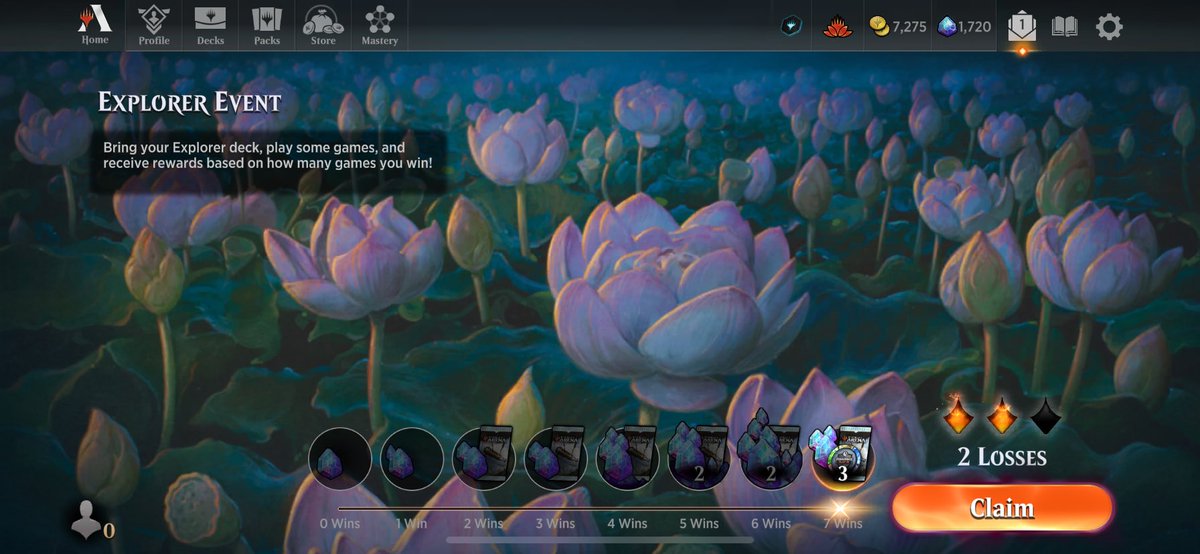Open the Mastery tab
This screenshot has width=1200, height=554.
click(379, 25)
